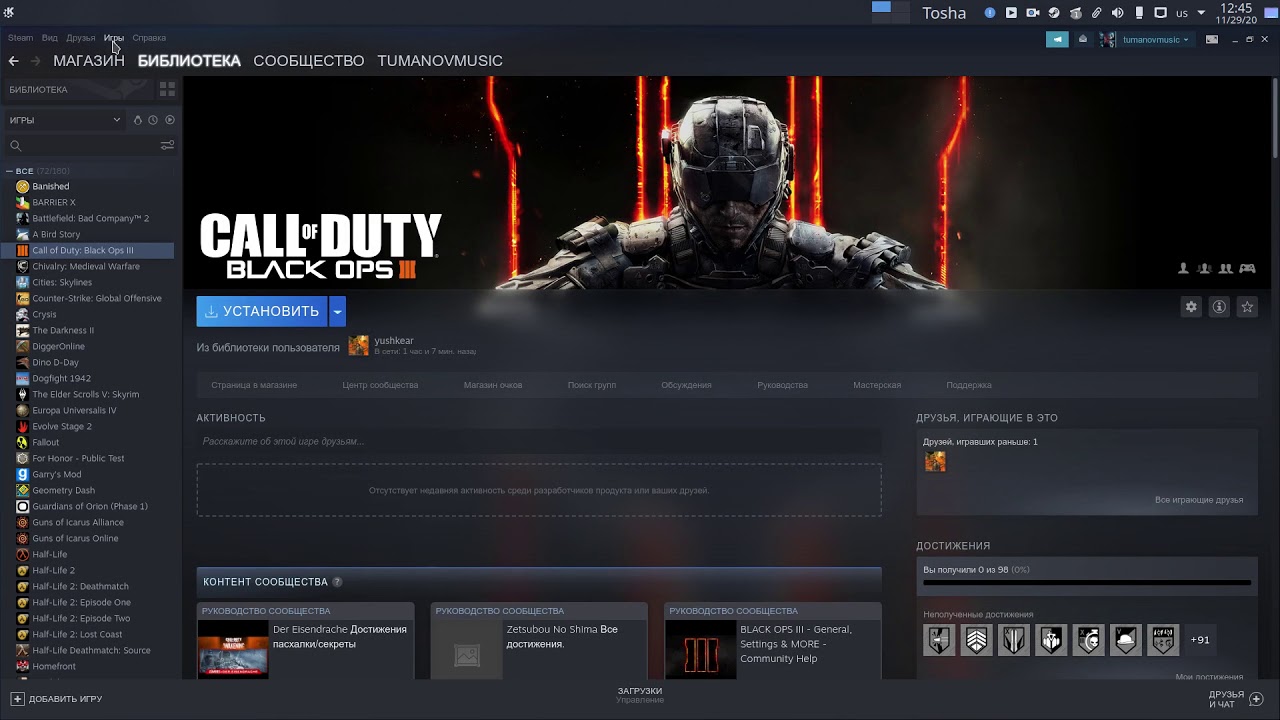
Task: Click the Steam announcements megaphone icon
Action: tap(1057, 40)
